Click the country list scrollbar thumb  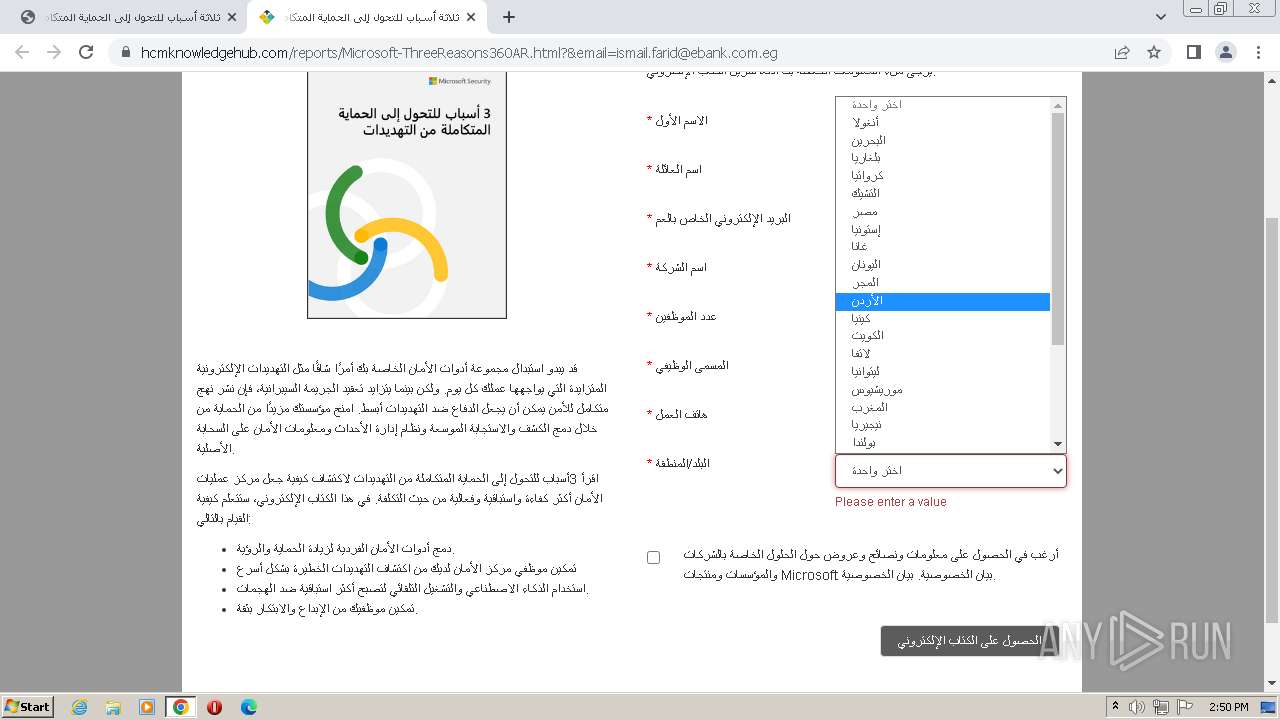[1058, 230]
